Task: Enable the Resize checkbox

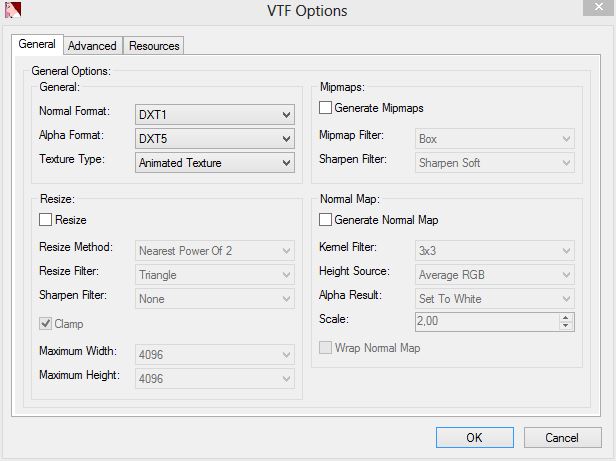Action: [x=45, y=220]
